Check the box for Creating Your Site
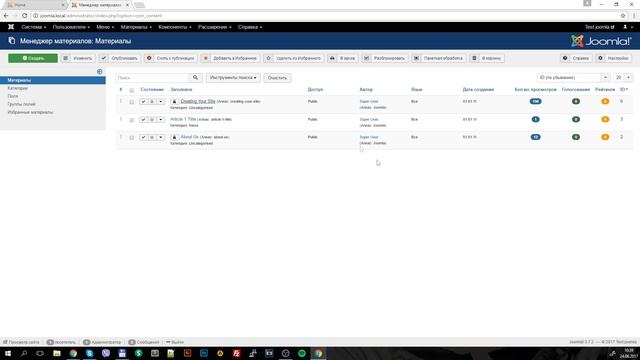This screenshot has width=640, height=360. tap(131, 102)
